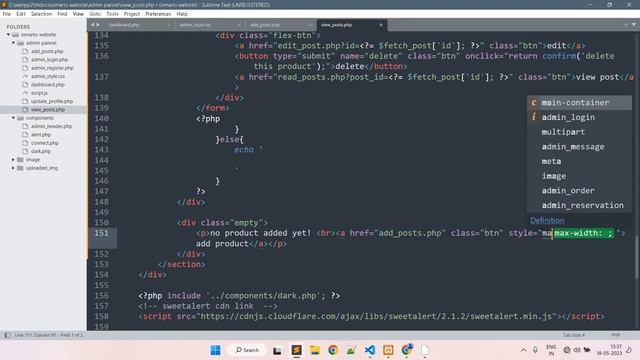
Task: Open Visual Studio Code from taskbar
Action: pyautogui.click(x=370, y=350)
